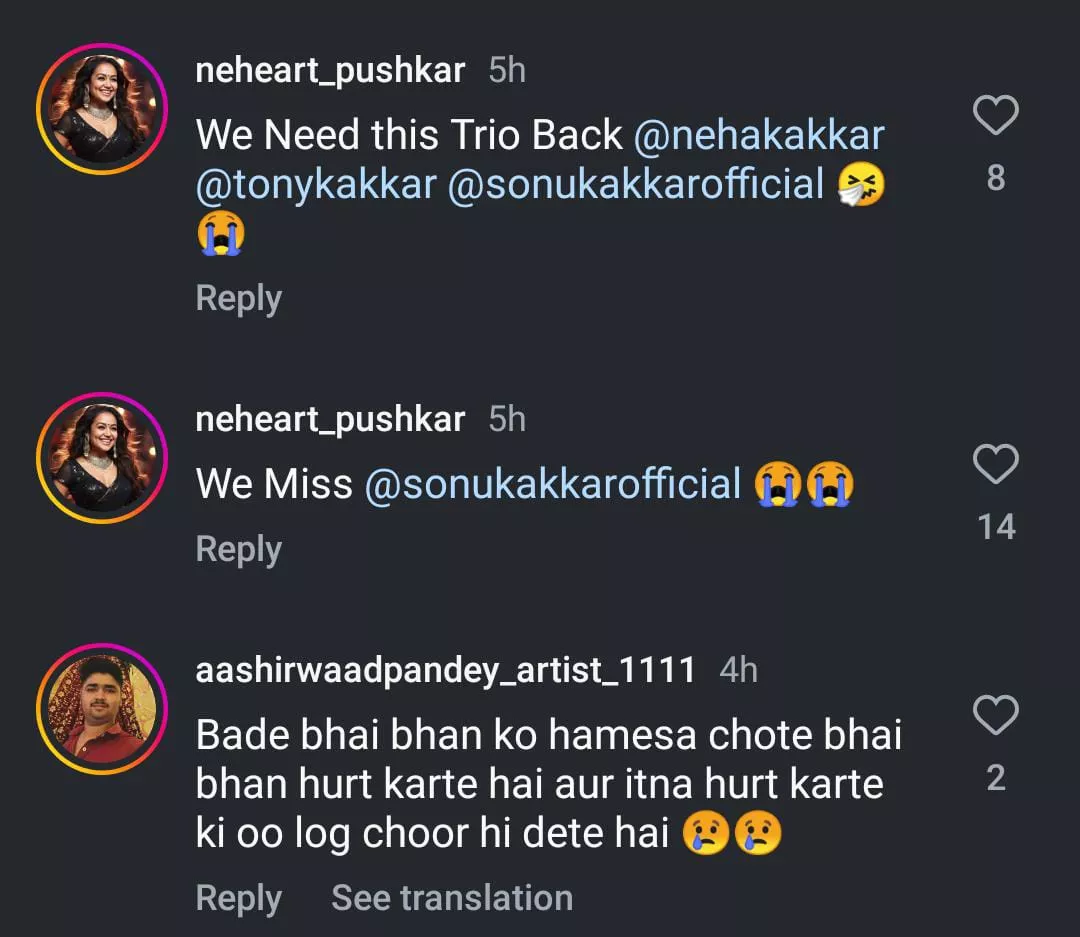The image size is (1080, 937).
Task: View aashirwaadpandey_artist_1111's profile picture
Action: tap(102, 709)
